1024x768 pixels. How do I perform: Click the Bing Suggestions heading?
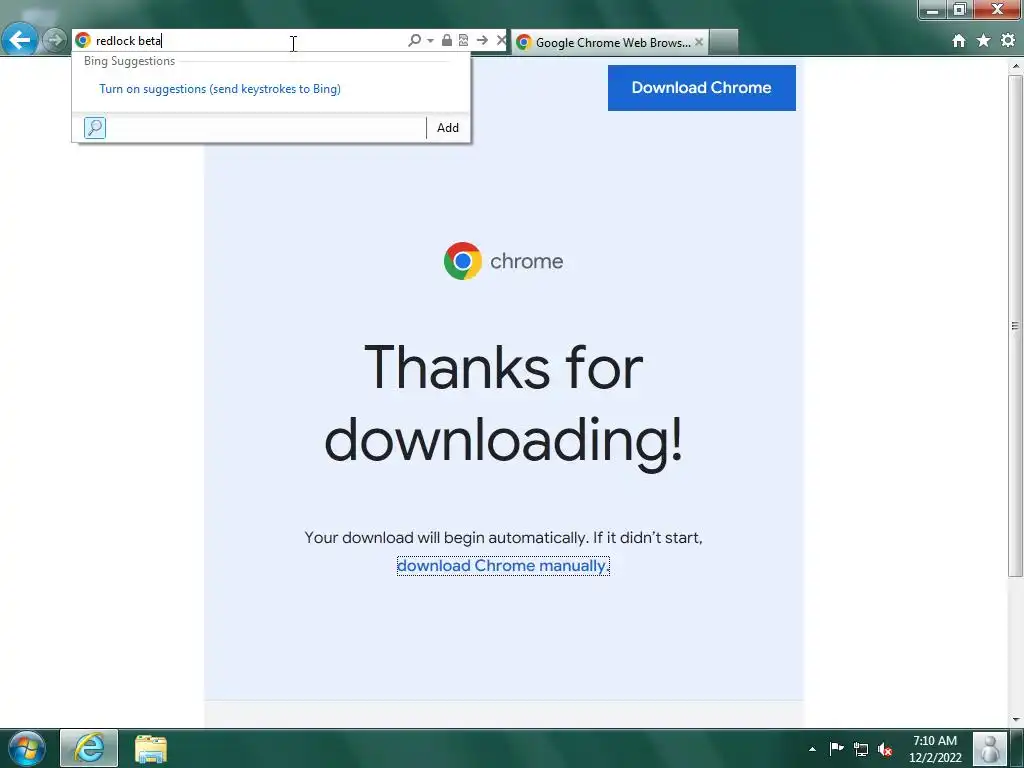[129, 61]
